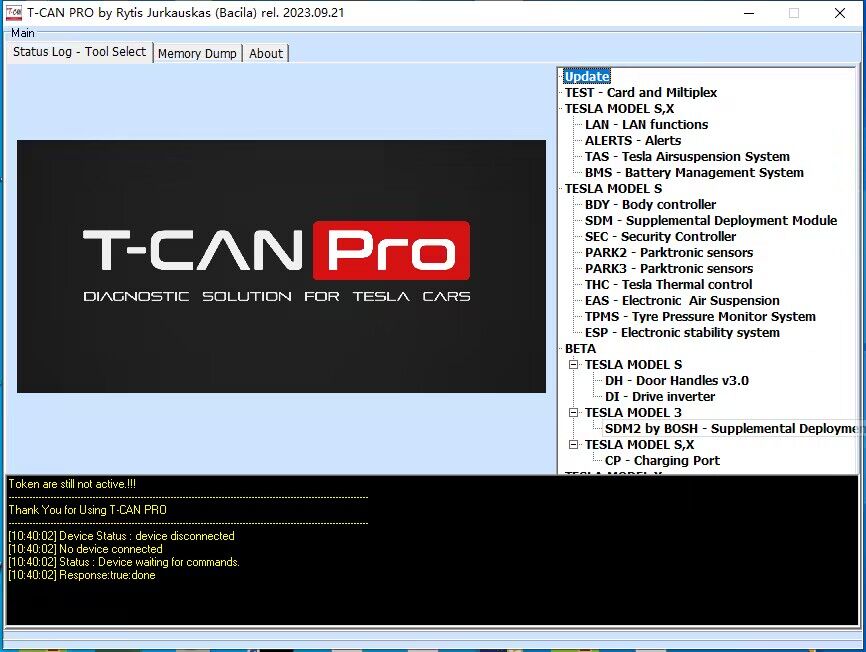
Task: Select PARK2 - Parktronic sensors
Action: pos(669,252)
